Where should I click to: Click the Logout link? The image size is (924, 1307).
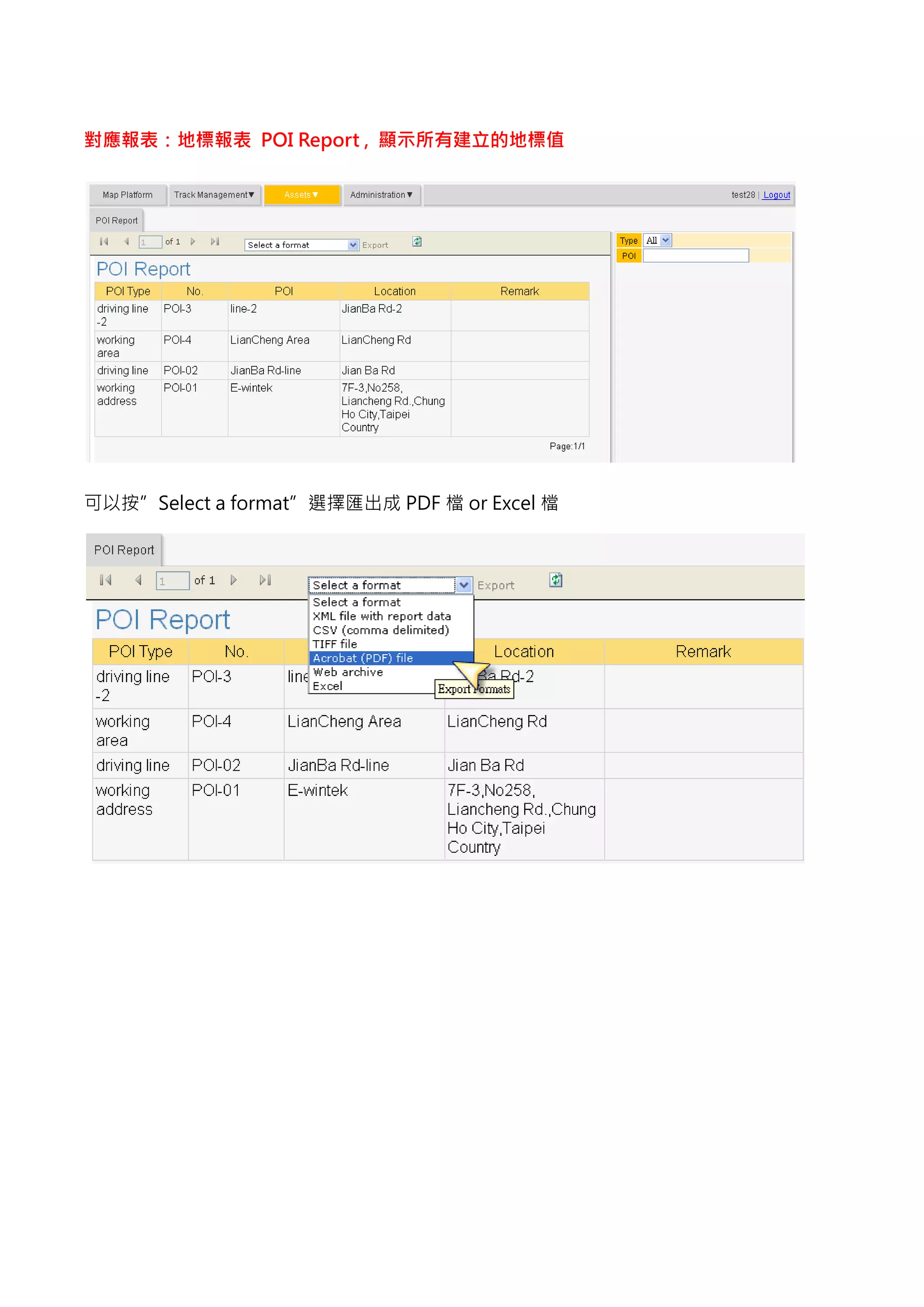point(776,195)
